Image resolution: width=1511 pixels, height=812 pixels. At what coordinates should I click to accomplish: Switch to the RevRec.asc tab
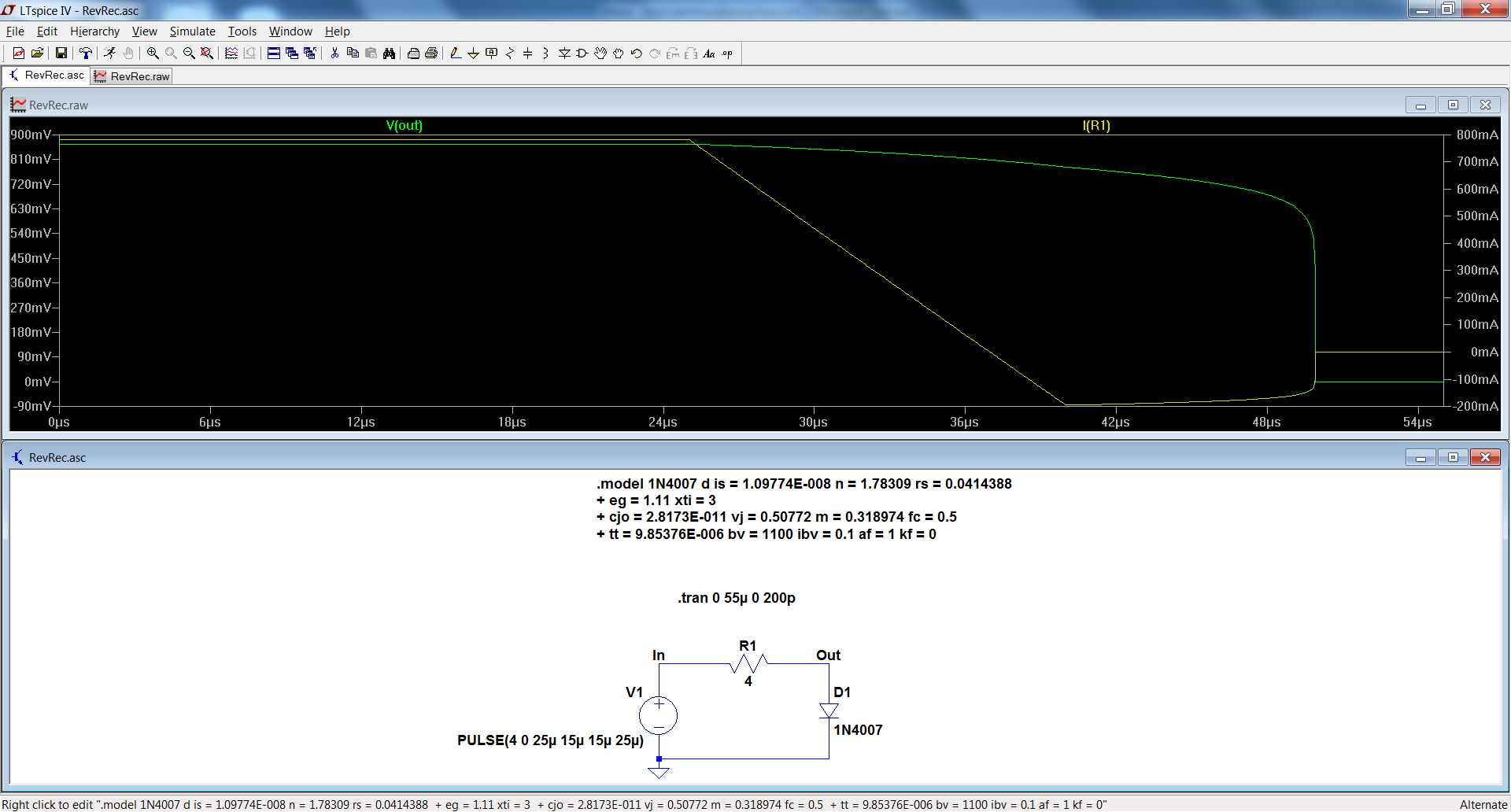tap(46, 76)
